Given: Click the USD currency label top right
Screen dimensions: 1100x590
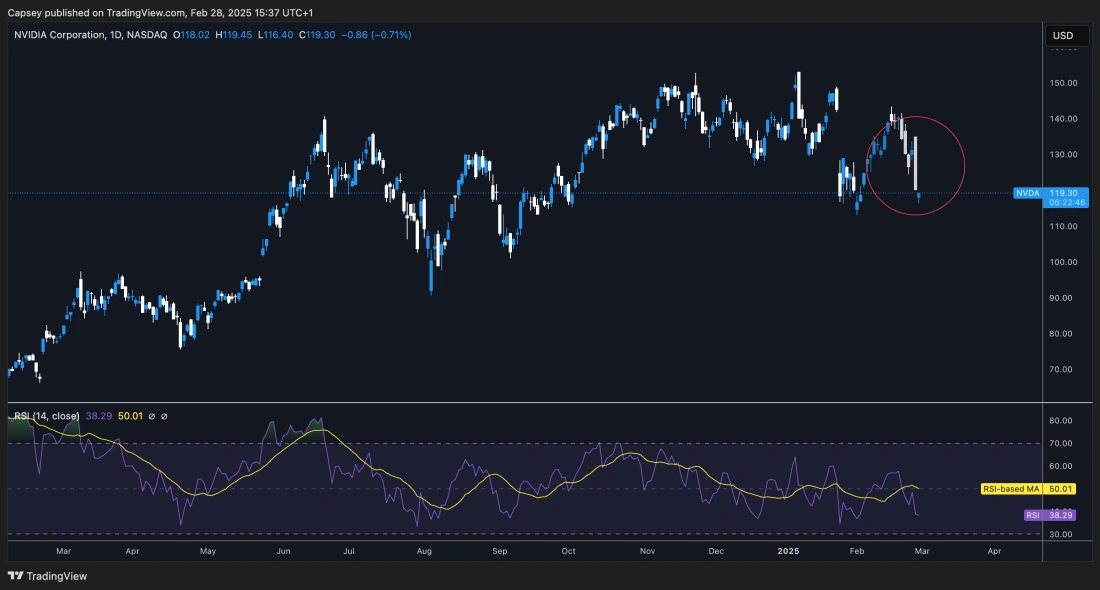Looking at the screenshot, I should point(1063,36).
